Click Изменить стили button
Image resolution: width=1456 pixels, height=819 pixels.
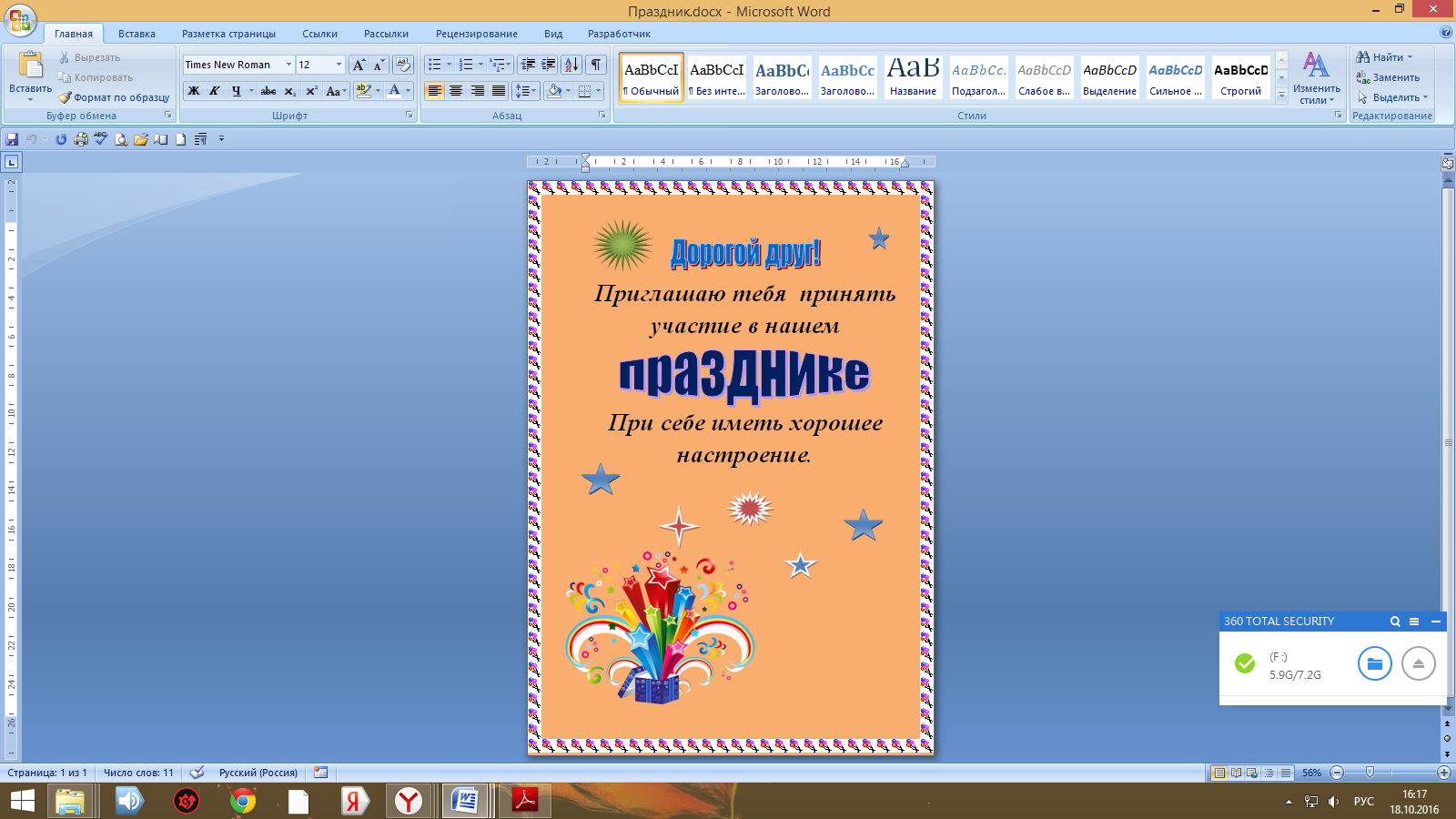click(1316, 78)
